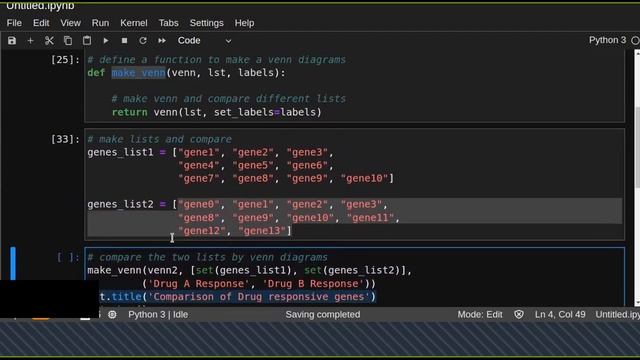Click the highlighted make_venn function name
640x360 pixels.
point(138,73)
